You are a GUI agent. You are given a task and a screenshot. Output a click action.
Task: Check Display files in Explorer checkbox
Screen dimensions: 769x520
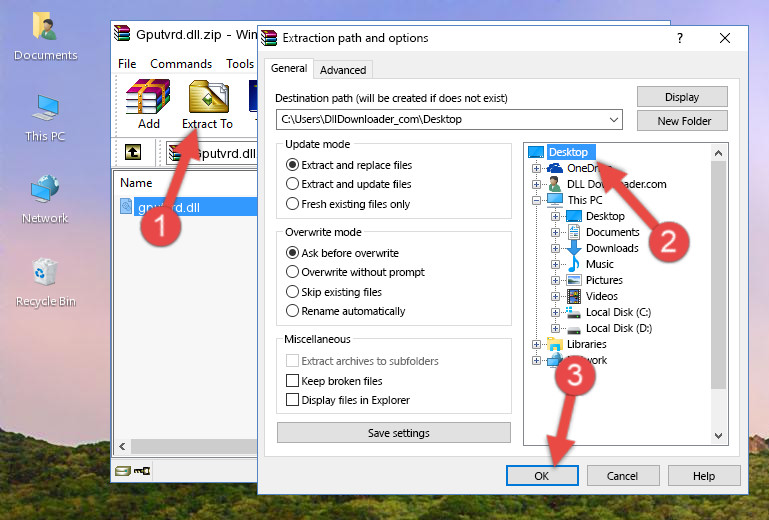pos(292,400)
